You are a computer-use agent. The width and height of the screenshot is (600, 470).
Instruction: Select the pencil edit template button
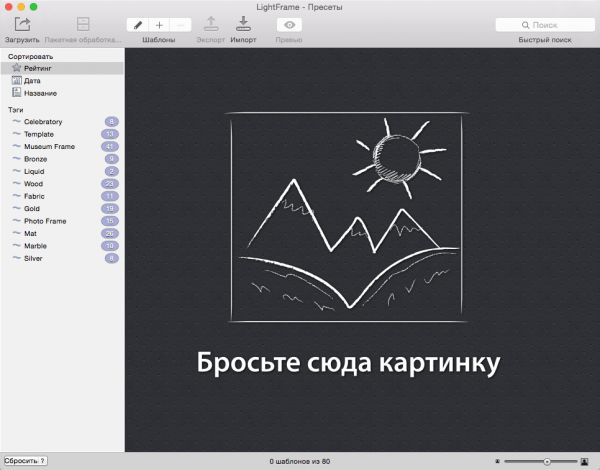pos(138,25)
